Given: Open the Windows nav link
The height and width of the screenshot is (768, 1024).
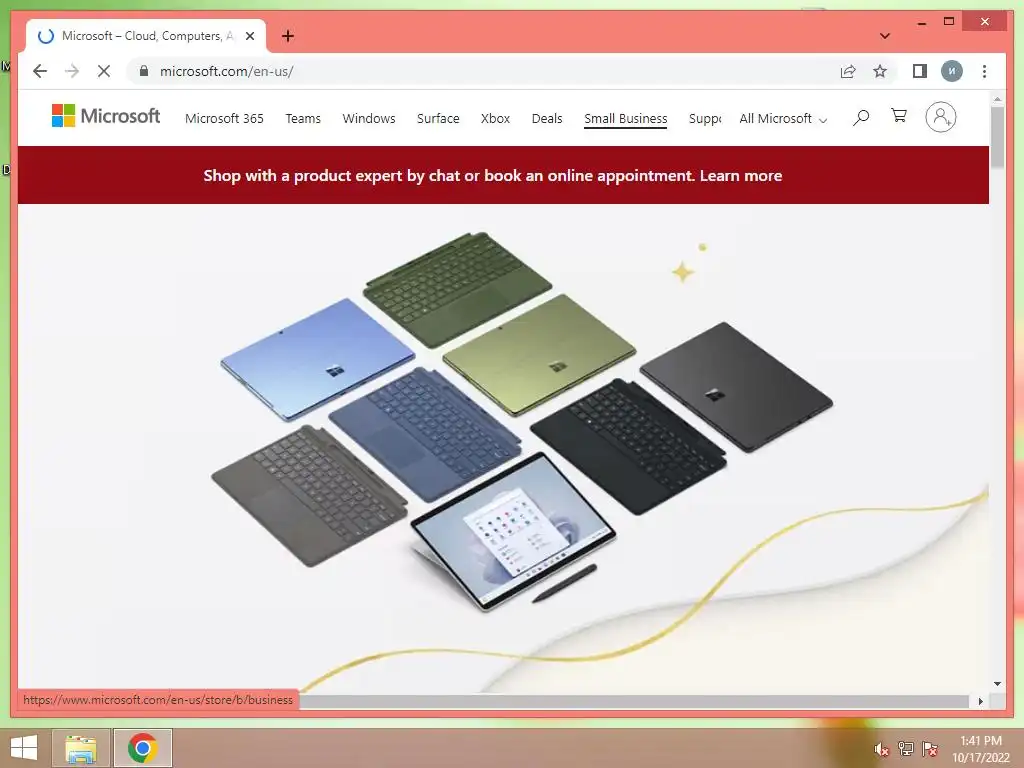Looking at the screenshot, I should coord(369,118).
